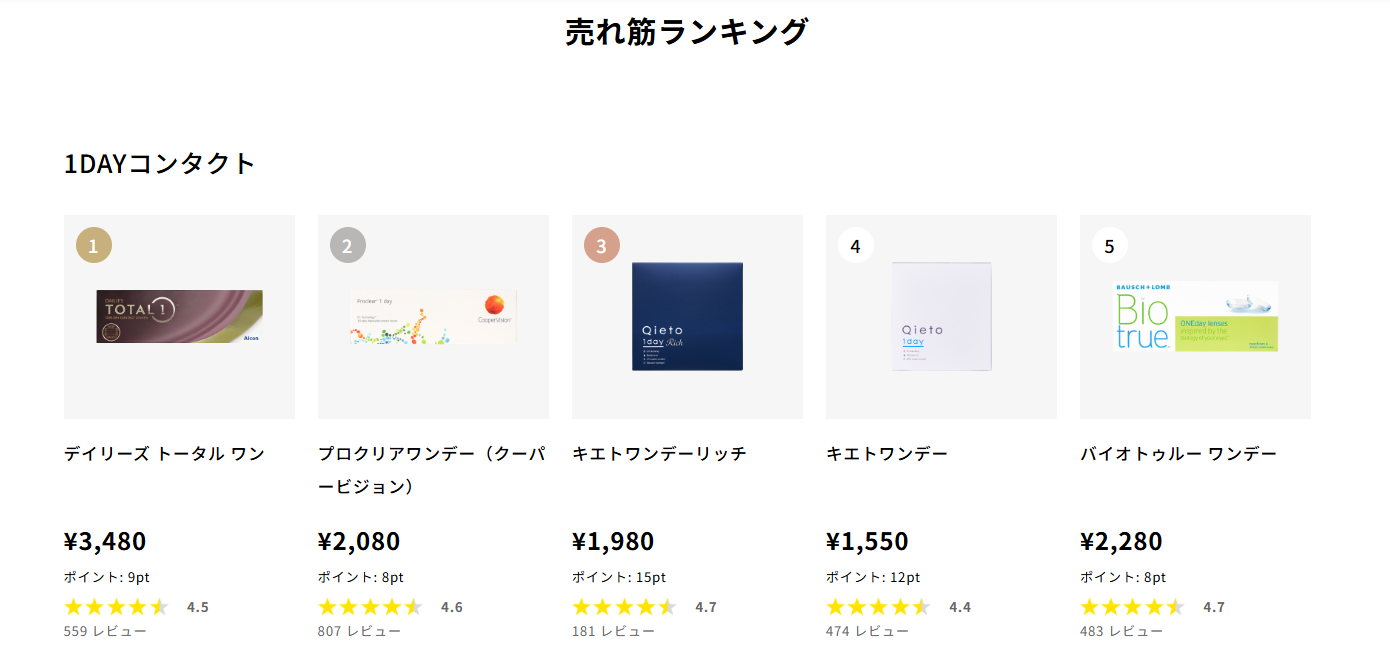The height and width of the screenshot is (662, 1390).
Task: Open キエトワンデーリッチ product link
Action: [659, 454]
